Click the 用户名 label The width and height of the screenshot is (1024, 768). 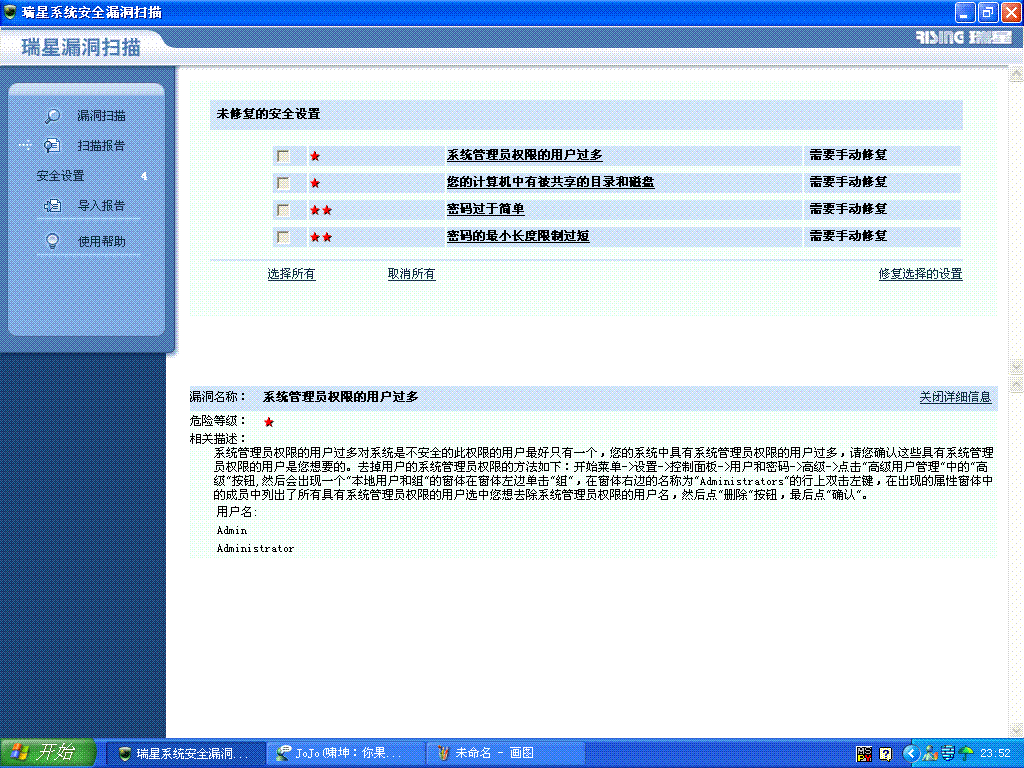(x=236, y=511)
